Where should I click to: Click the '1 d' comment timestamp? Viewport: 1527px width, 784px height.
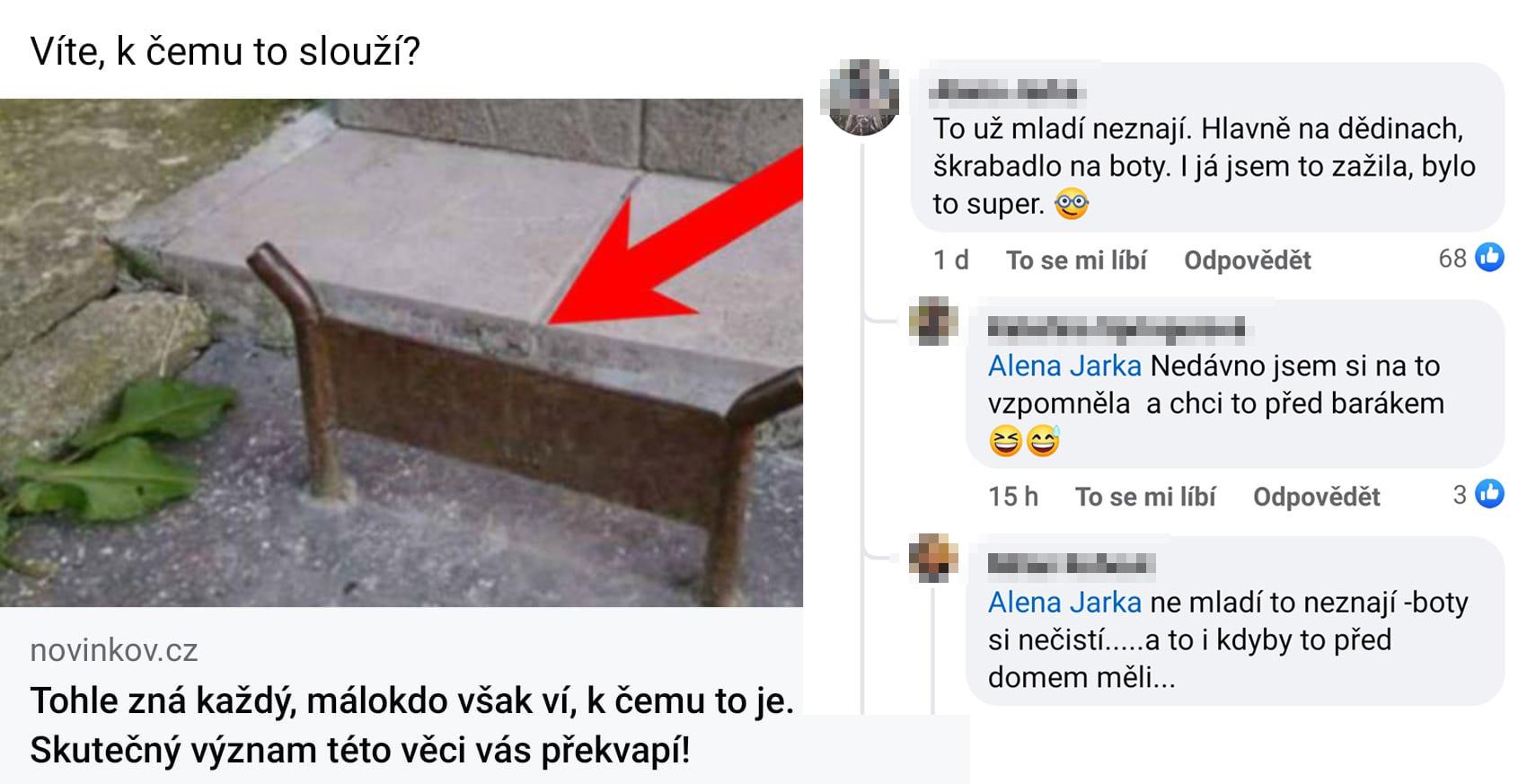point(951,260)
